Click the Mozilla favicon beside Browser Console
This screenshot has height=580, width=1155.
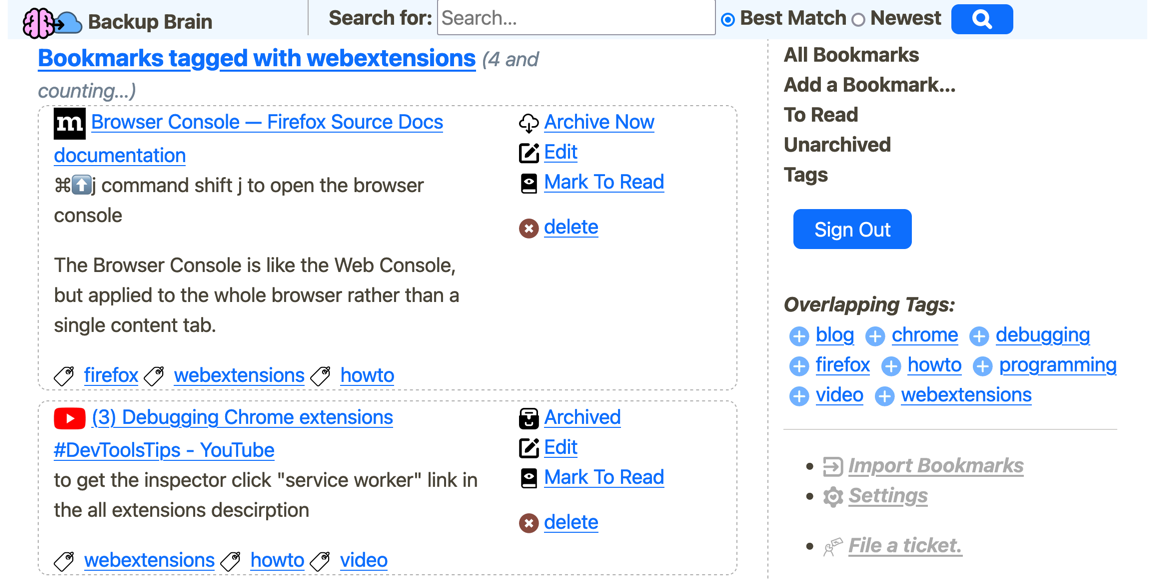point(69,123)
